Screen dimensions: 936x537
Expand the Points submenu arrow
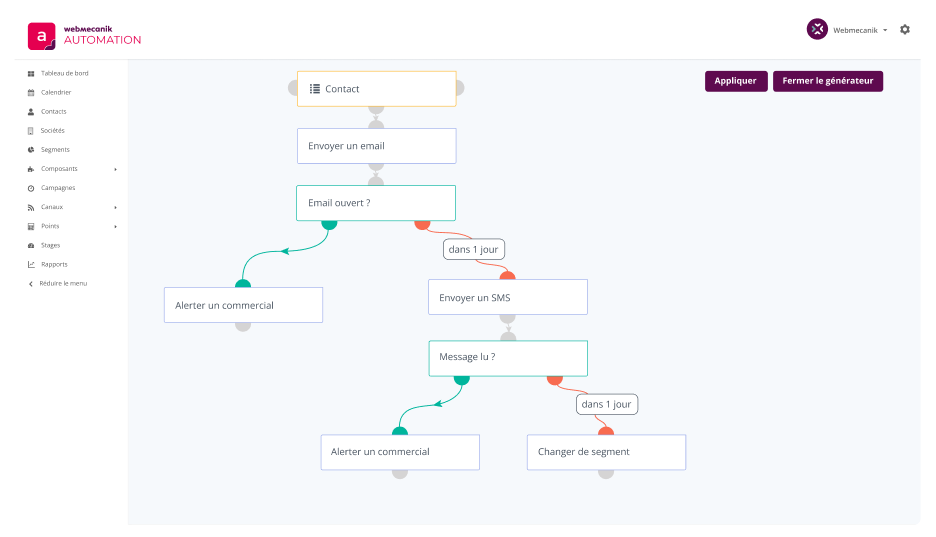pyautogui.click(x=116, y=226)
